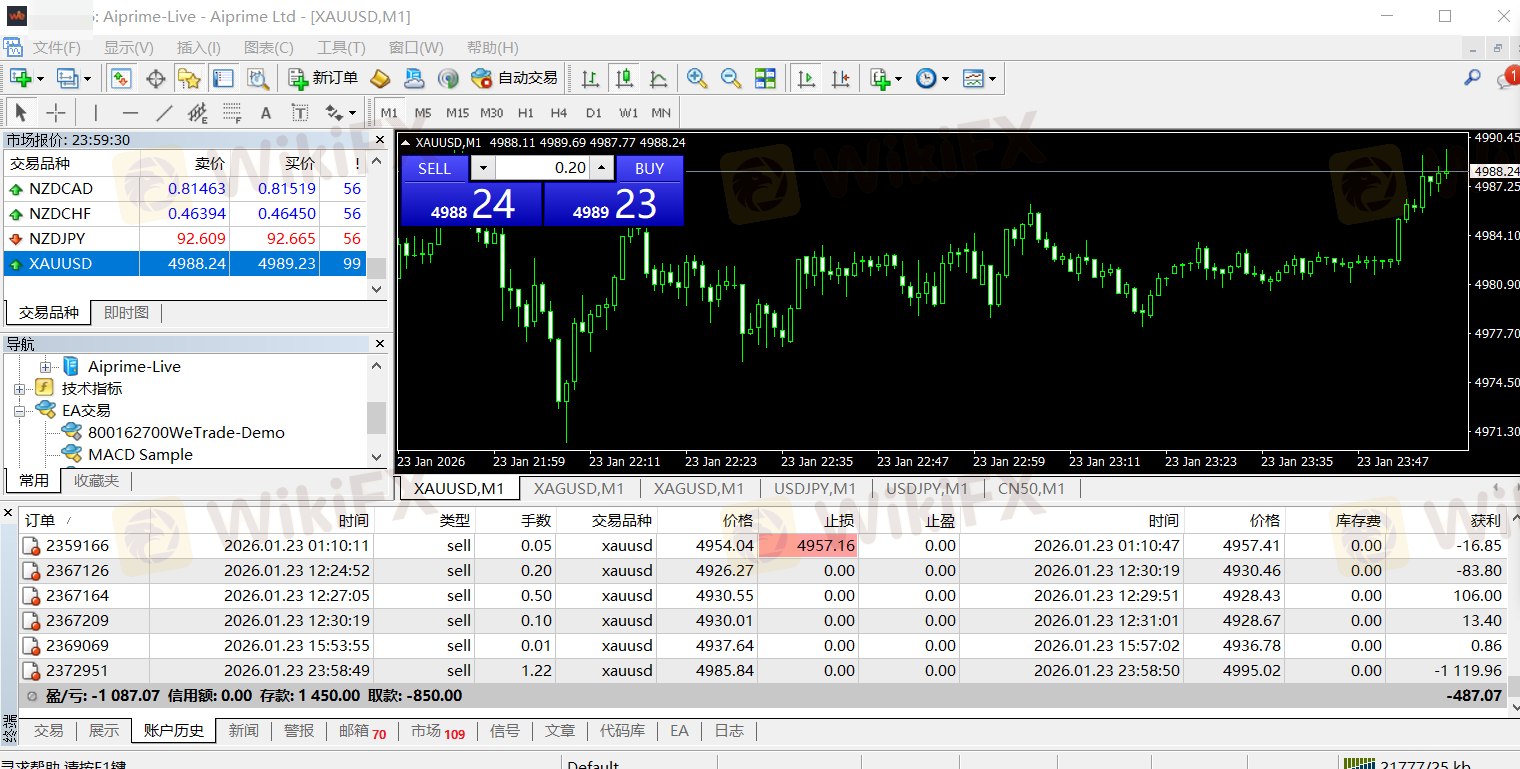The height and width of the screenshot is (769, 1520).
Task: Open the 图表(C) menu
Action: (268, 47)
